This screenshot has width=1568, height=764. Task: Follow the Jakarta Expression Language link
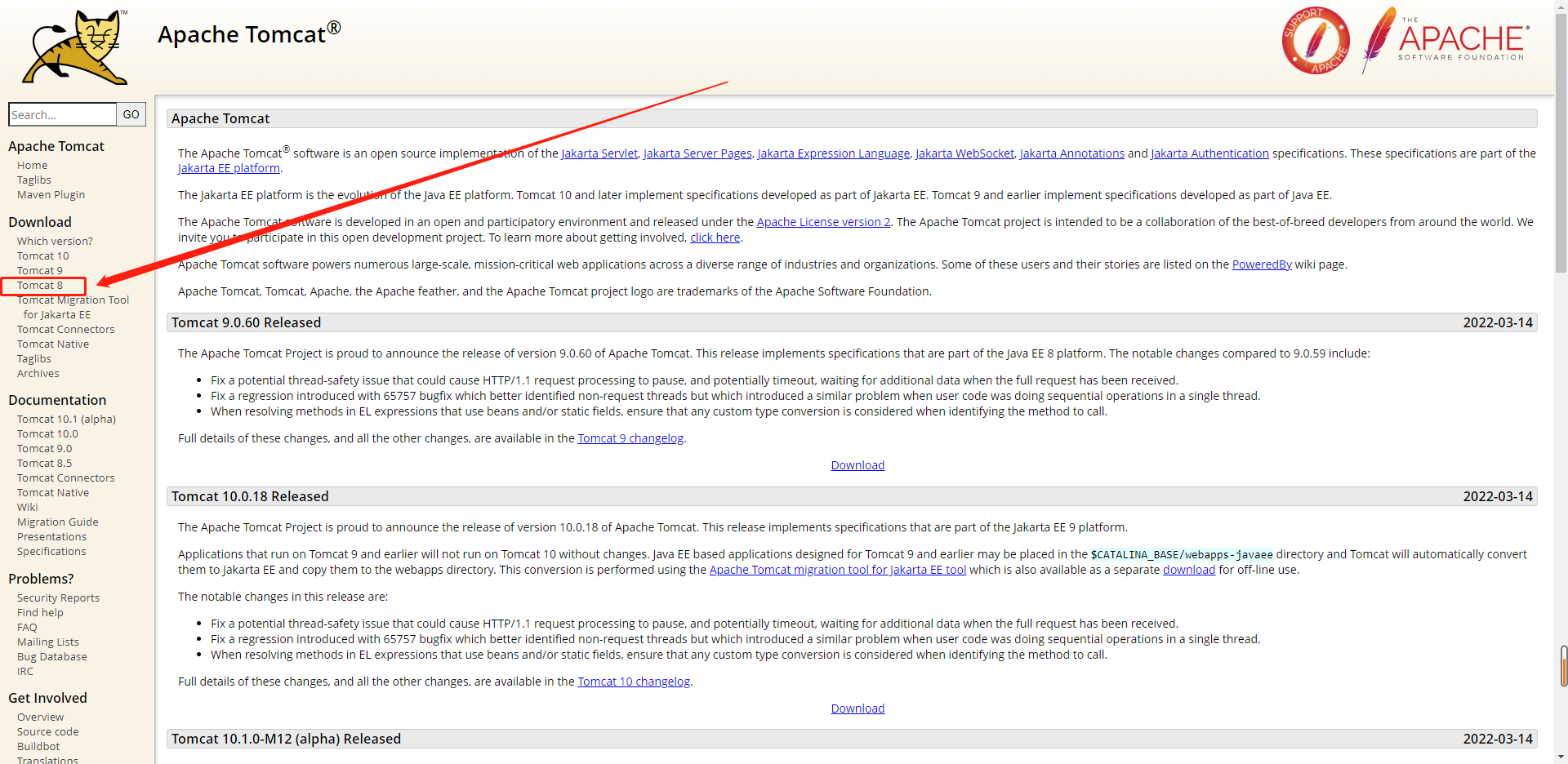(x=834, y=153)
